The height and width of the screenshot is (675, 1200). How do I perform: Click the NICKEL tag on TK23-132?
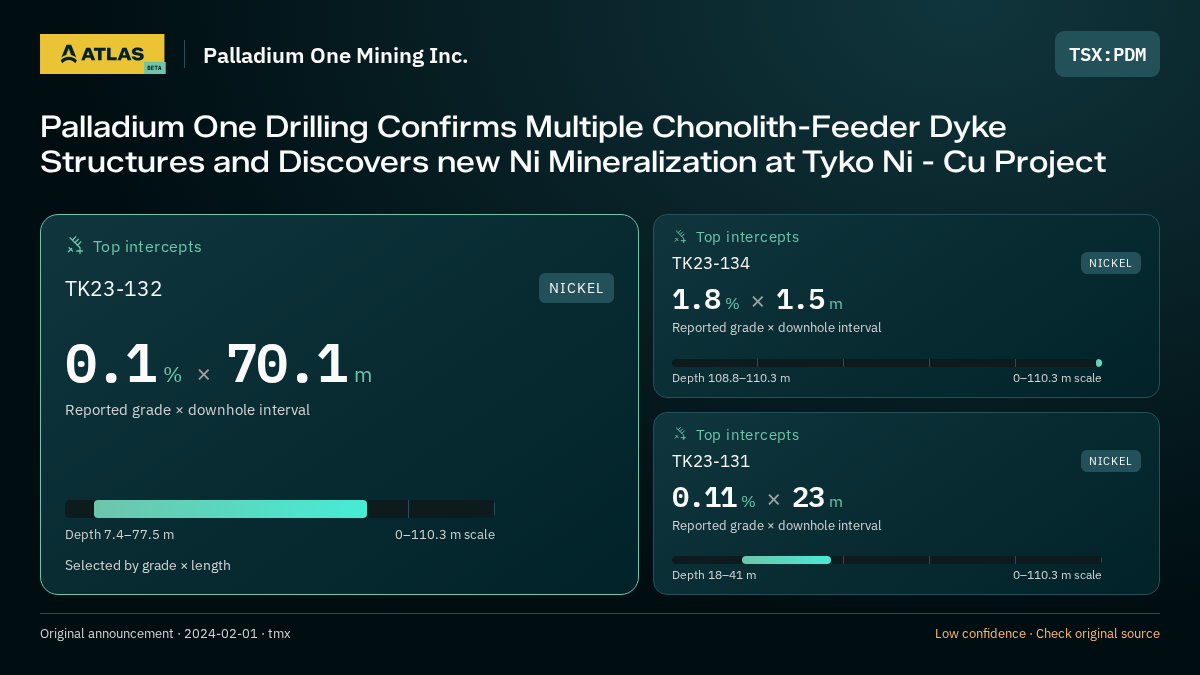click(576, 288)
